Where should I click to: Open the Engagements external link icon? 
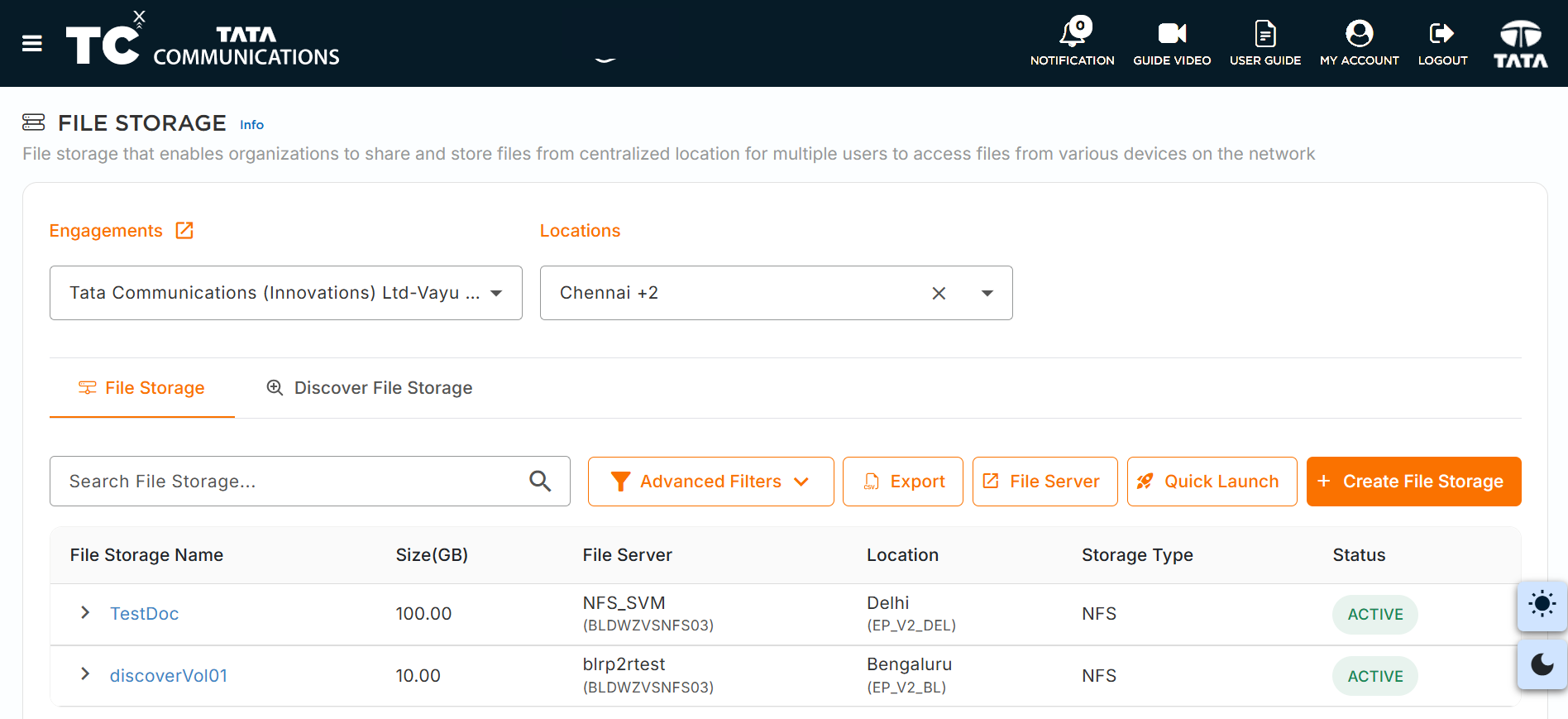(x=184, y=230)
